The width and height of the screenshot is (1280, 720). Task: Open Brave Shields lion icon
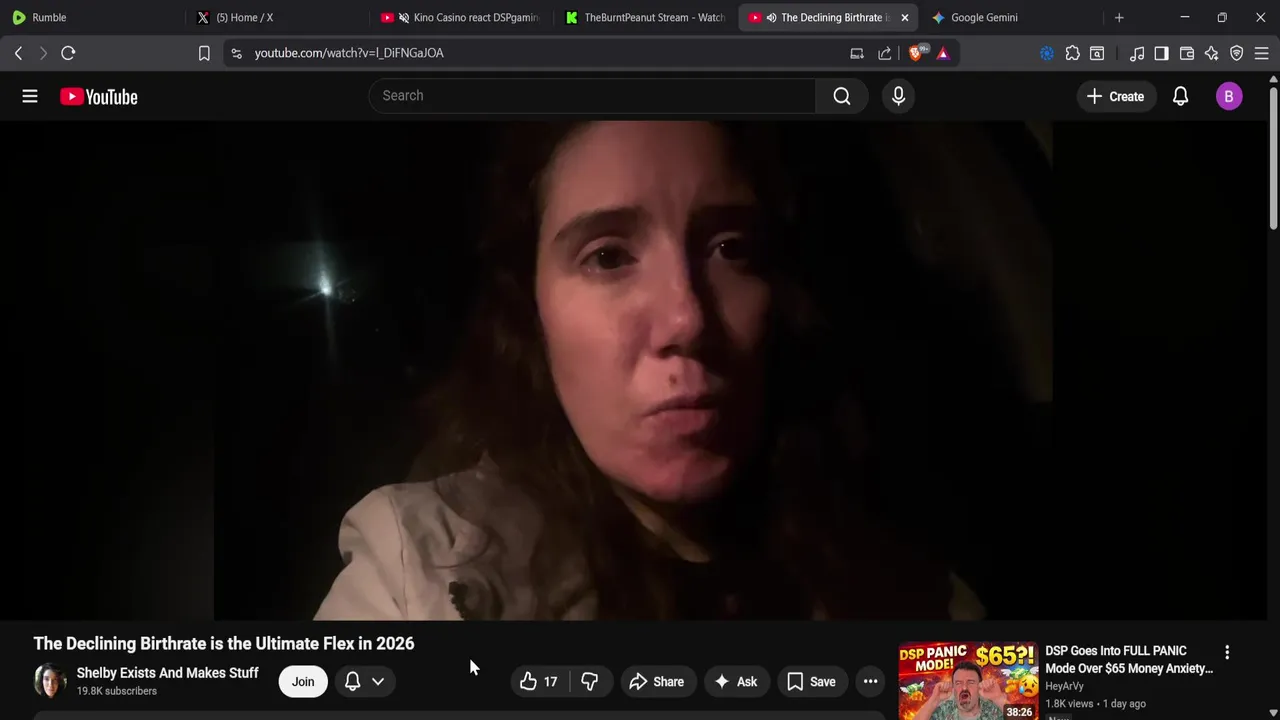(916, 53)
